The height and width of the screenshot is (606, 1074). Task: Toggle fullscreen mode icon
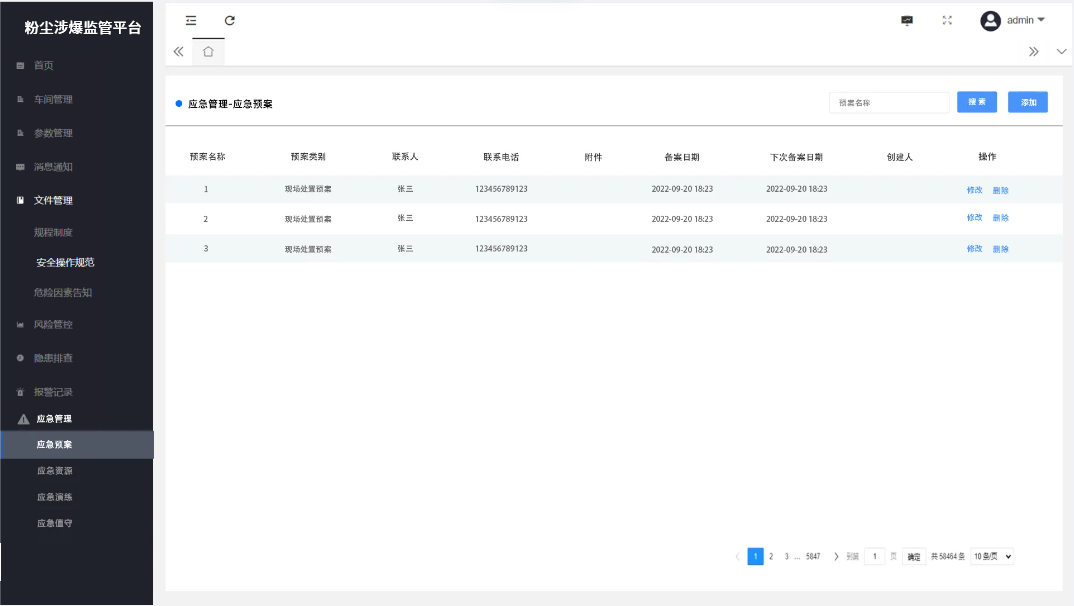(x=947, y=20)
